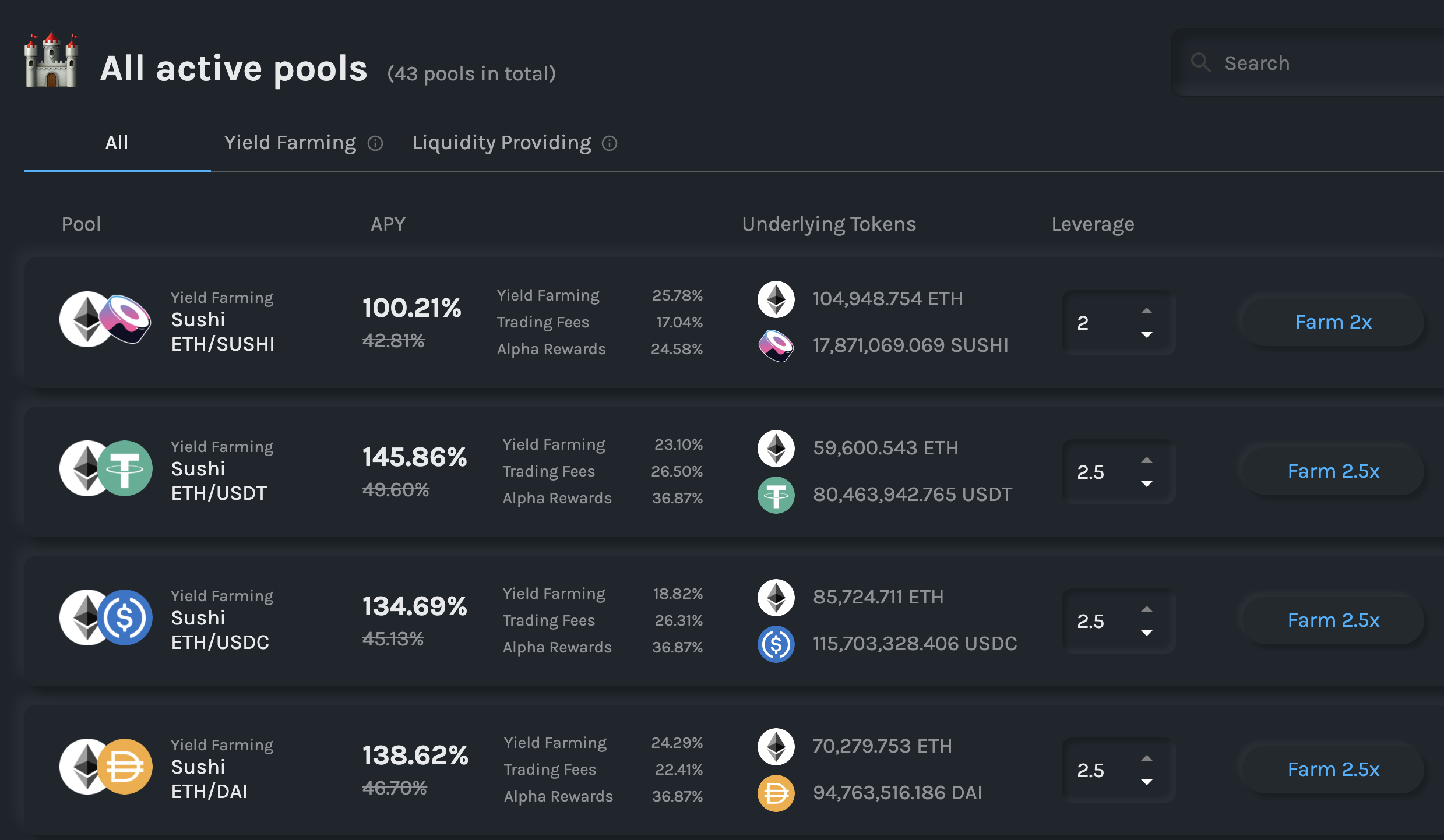This screenshot has height=840, width=1444.
Task: Click Trading Fees 26.50% in ETH/USDT row
Action: coord(603,471)
